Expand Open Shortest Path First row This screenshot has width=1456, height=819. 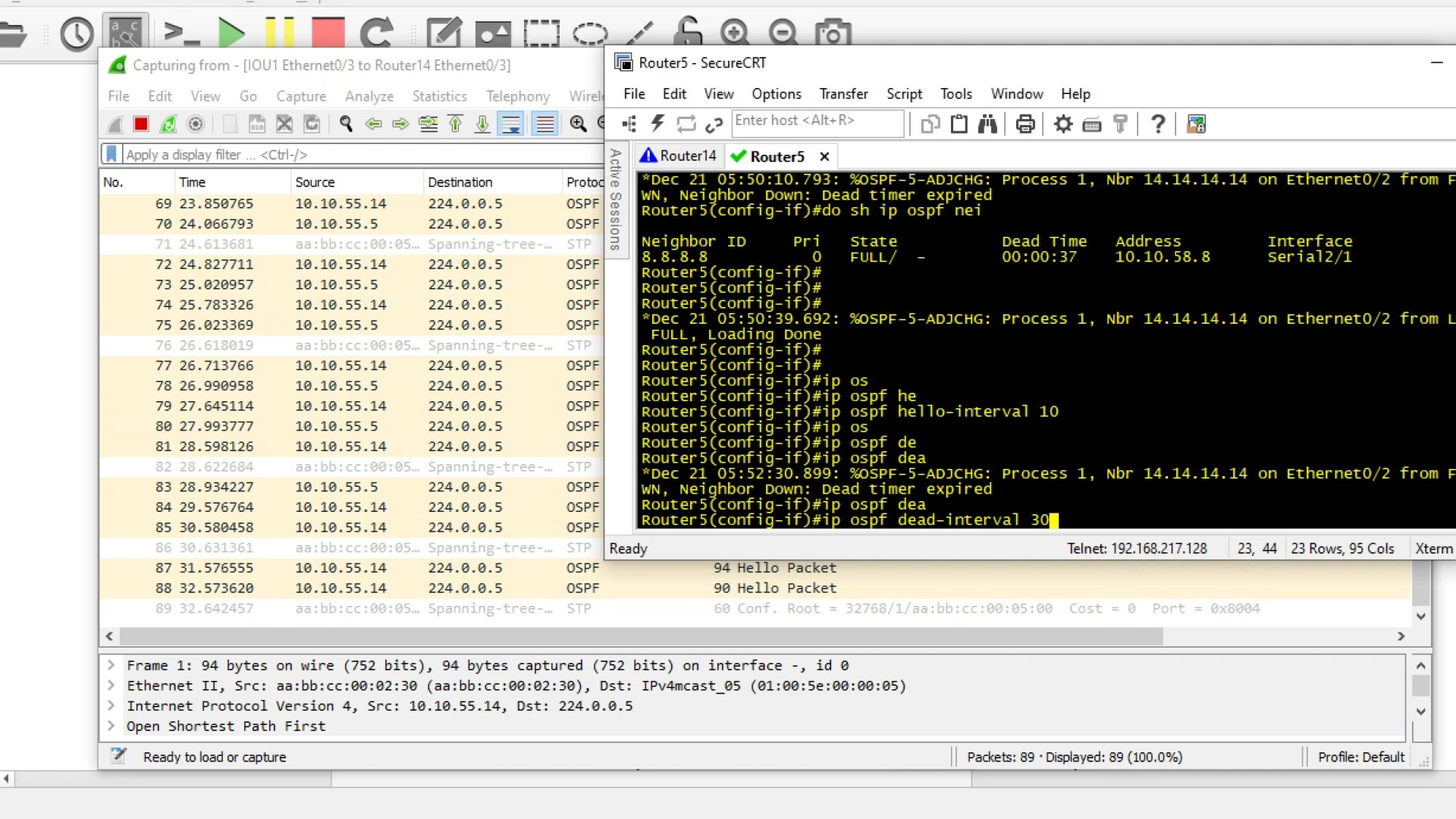click(x=111, y=726)
